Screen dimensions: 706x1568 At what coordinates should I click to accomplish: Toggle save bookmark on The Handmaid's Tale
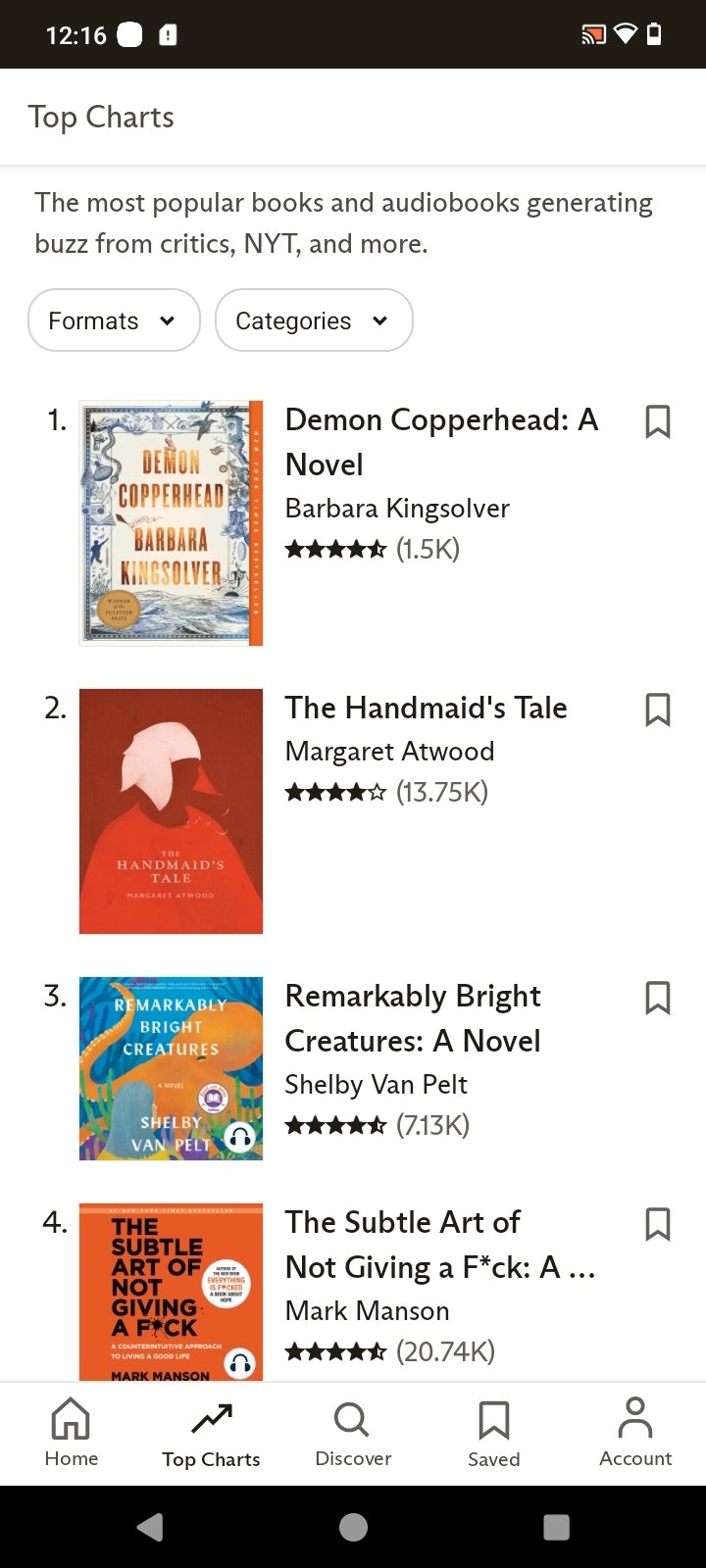657,710
